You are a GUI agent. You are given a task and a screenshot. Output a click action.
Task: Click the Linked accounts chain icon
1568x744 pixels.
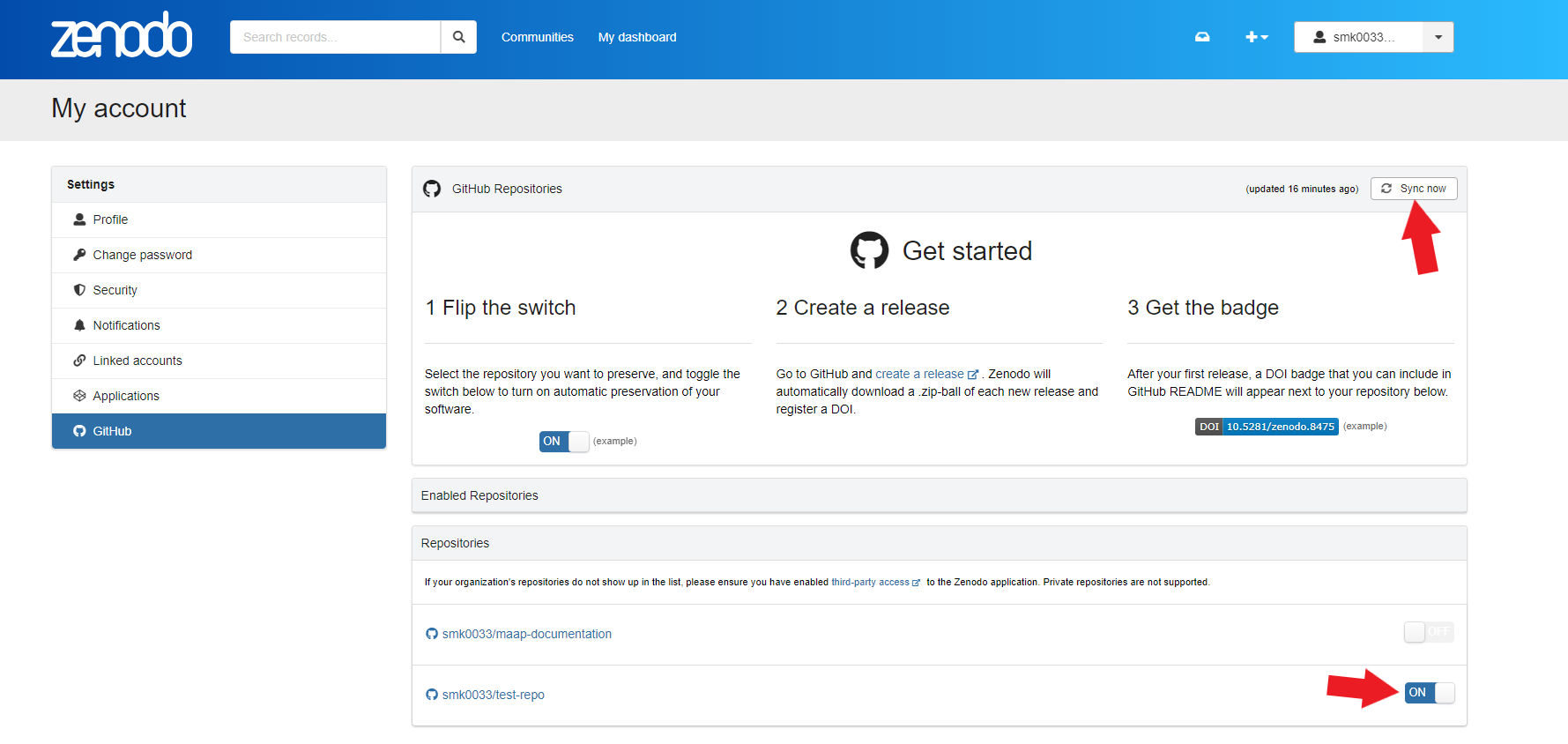point(79,361)
